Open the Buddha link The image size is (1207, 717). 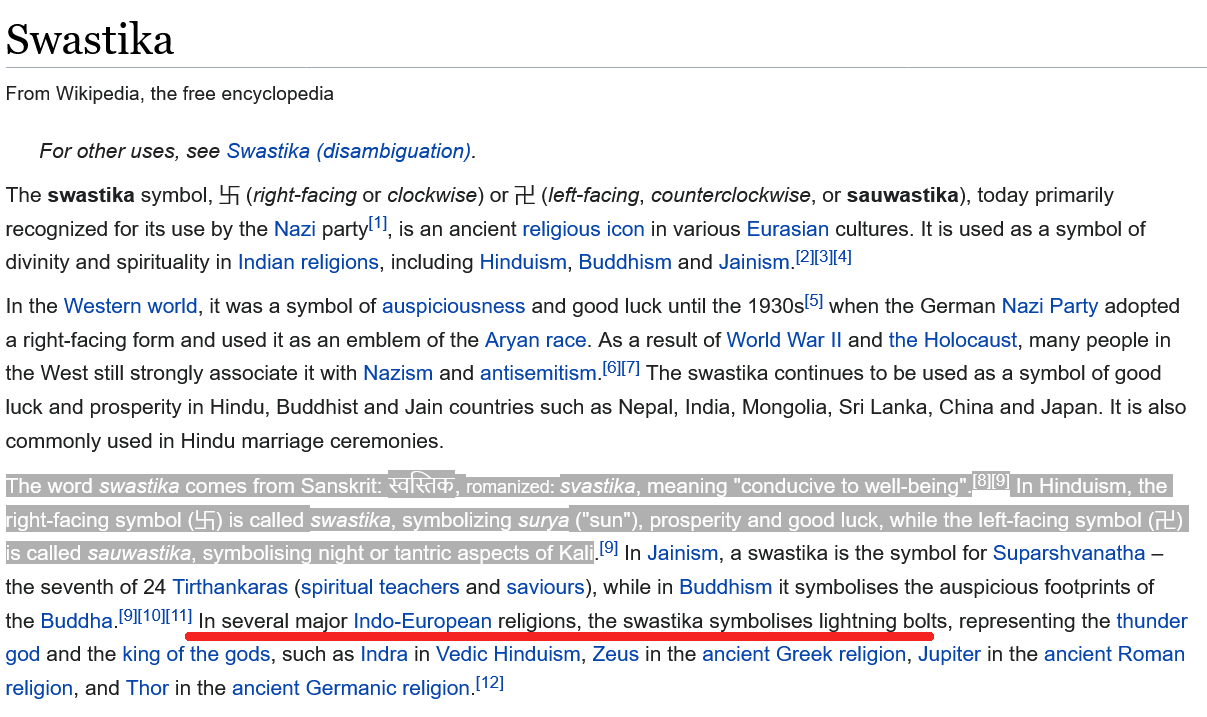76,621
